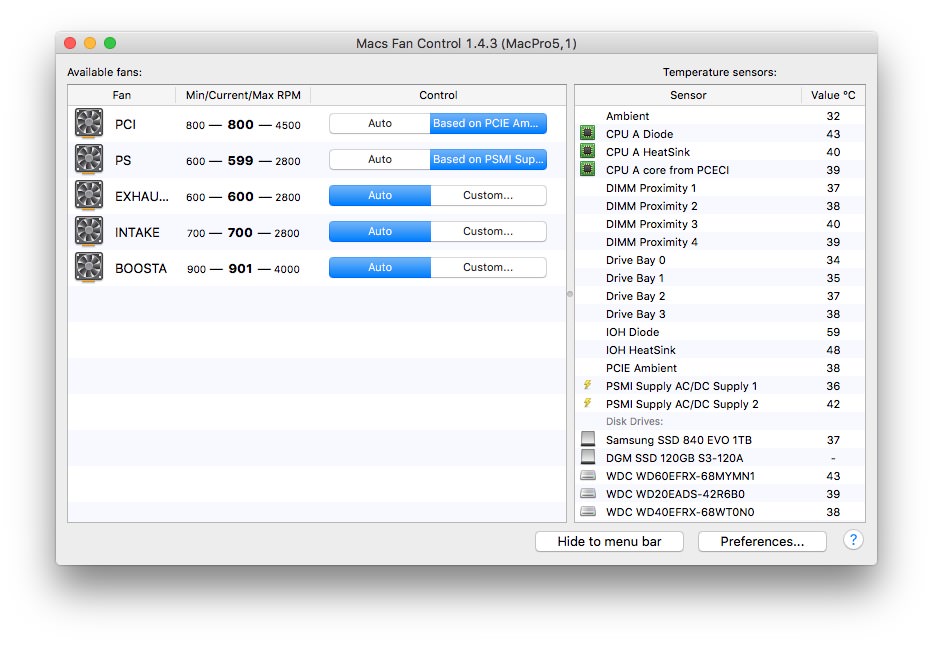This screenshot has width=933, height=645.
Task: Open Custom control for INTAKE fan
Action: tap(488, 231)
